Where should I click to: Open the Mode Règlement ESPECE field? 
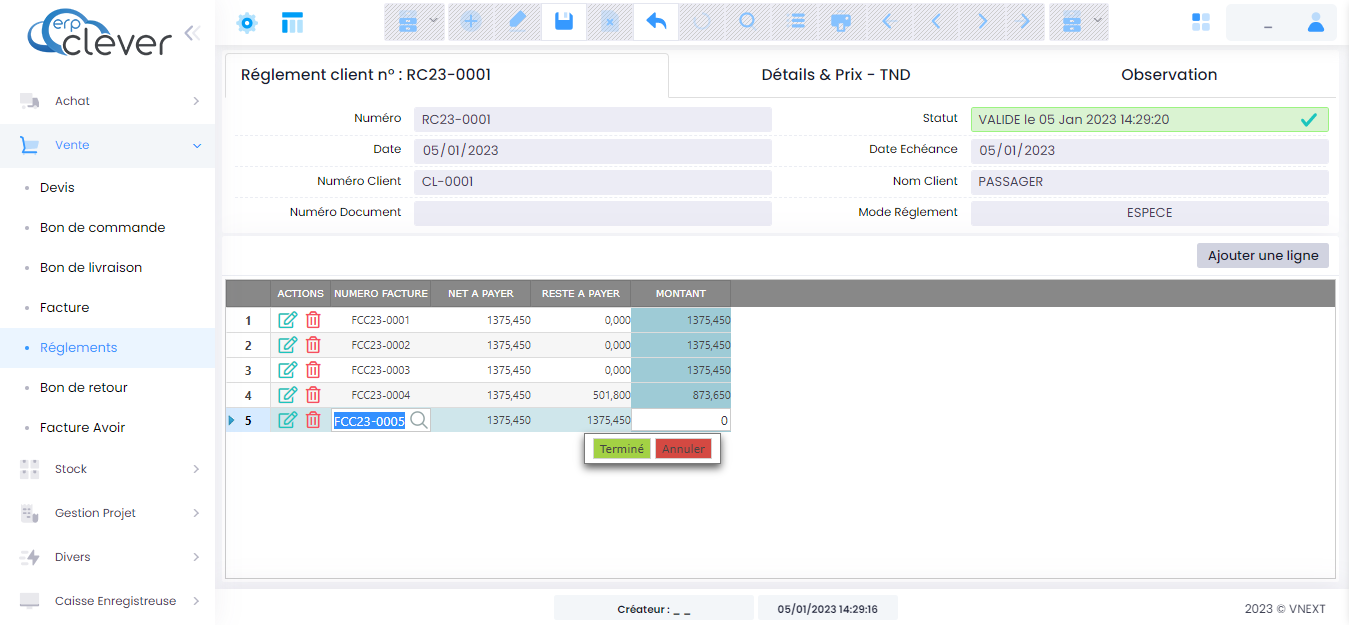pos(1150,213)
